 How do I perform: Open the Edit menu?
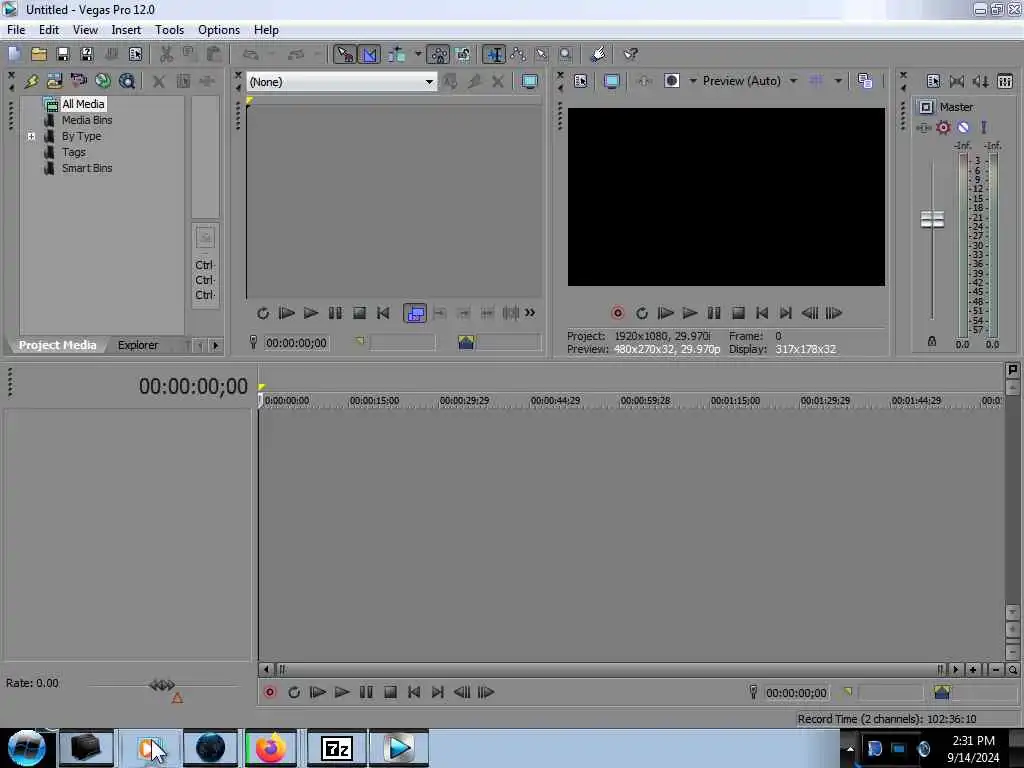[48, 30]
